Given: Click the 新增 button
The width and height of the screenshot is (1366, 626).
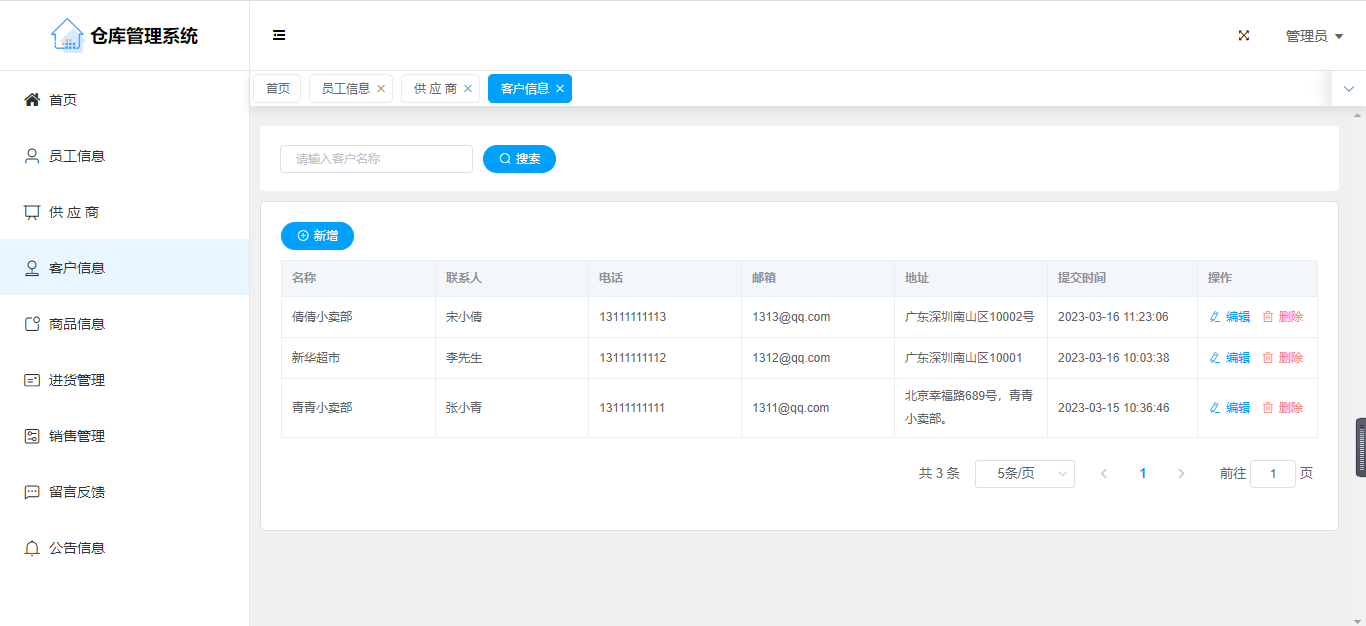Looking at the screenshot, I should [x=317, y=236].
